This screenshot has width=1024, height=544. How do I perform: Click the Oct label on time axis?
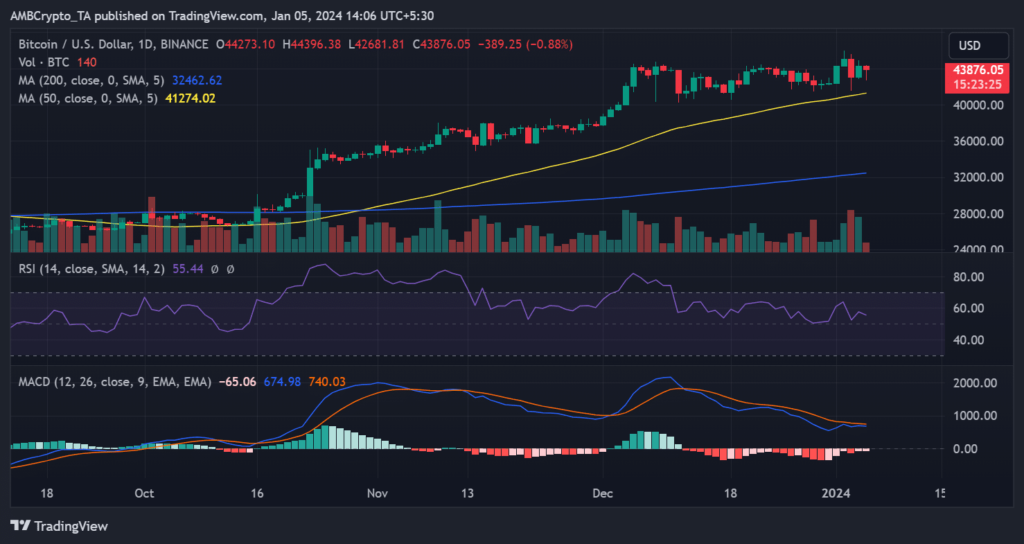(144, 493)
